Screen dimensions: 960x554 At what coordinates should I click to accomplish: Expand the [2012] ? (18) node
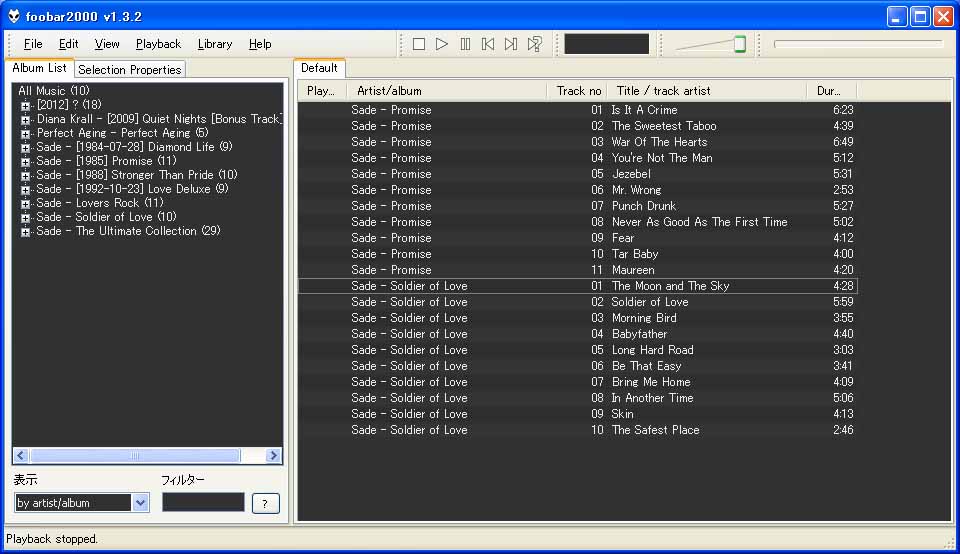[25, 106]
